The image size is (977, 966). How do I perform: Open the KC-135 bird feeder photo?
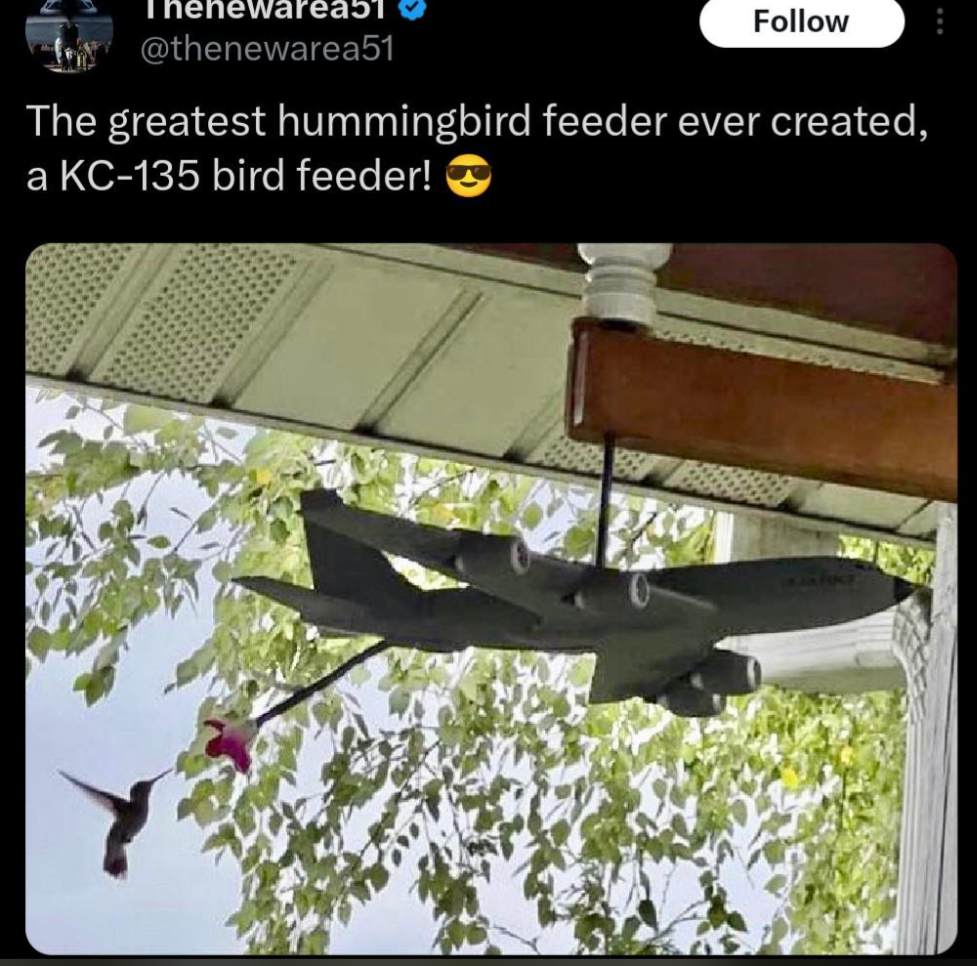[x=490, y=598]
